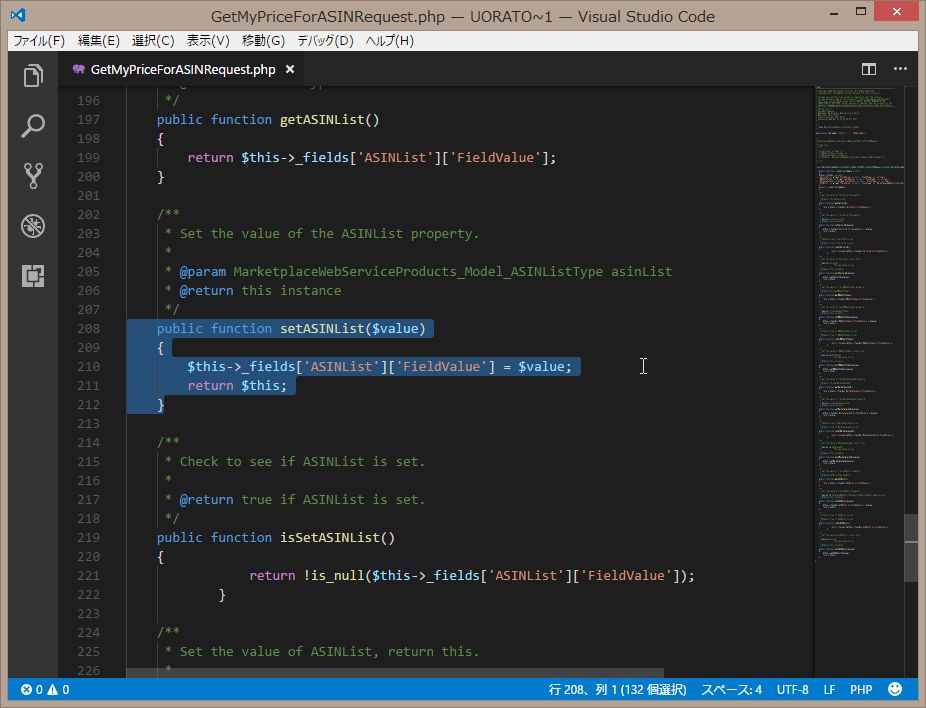Open the Explorer view in activity bar
The height and width of the screenshot is (708, 926).
pos(33,76)
